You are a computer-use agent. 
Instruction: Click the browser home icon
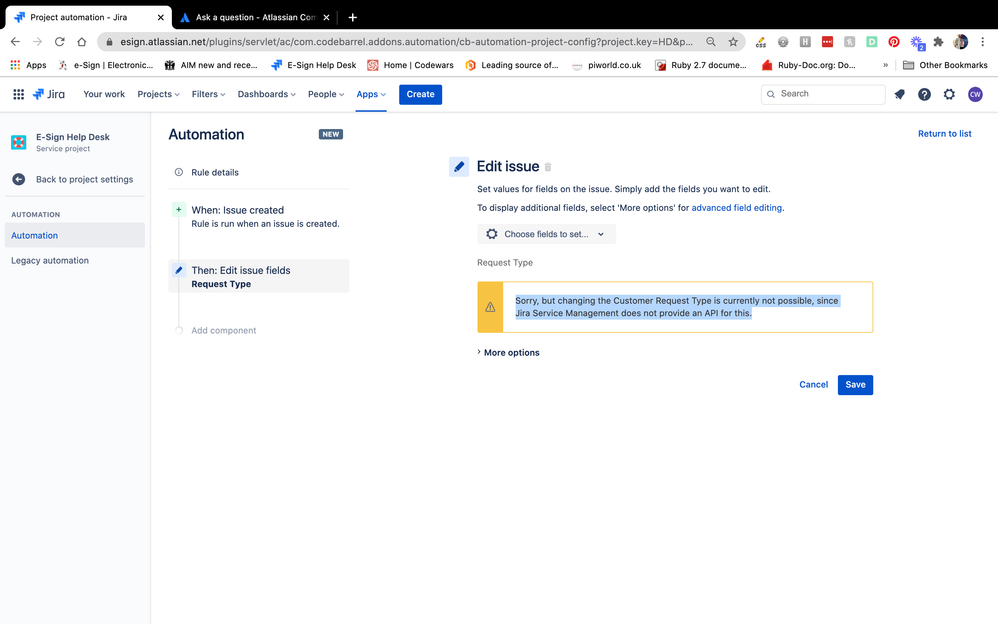(x=81, y=42)
